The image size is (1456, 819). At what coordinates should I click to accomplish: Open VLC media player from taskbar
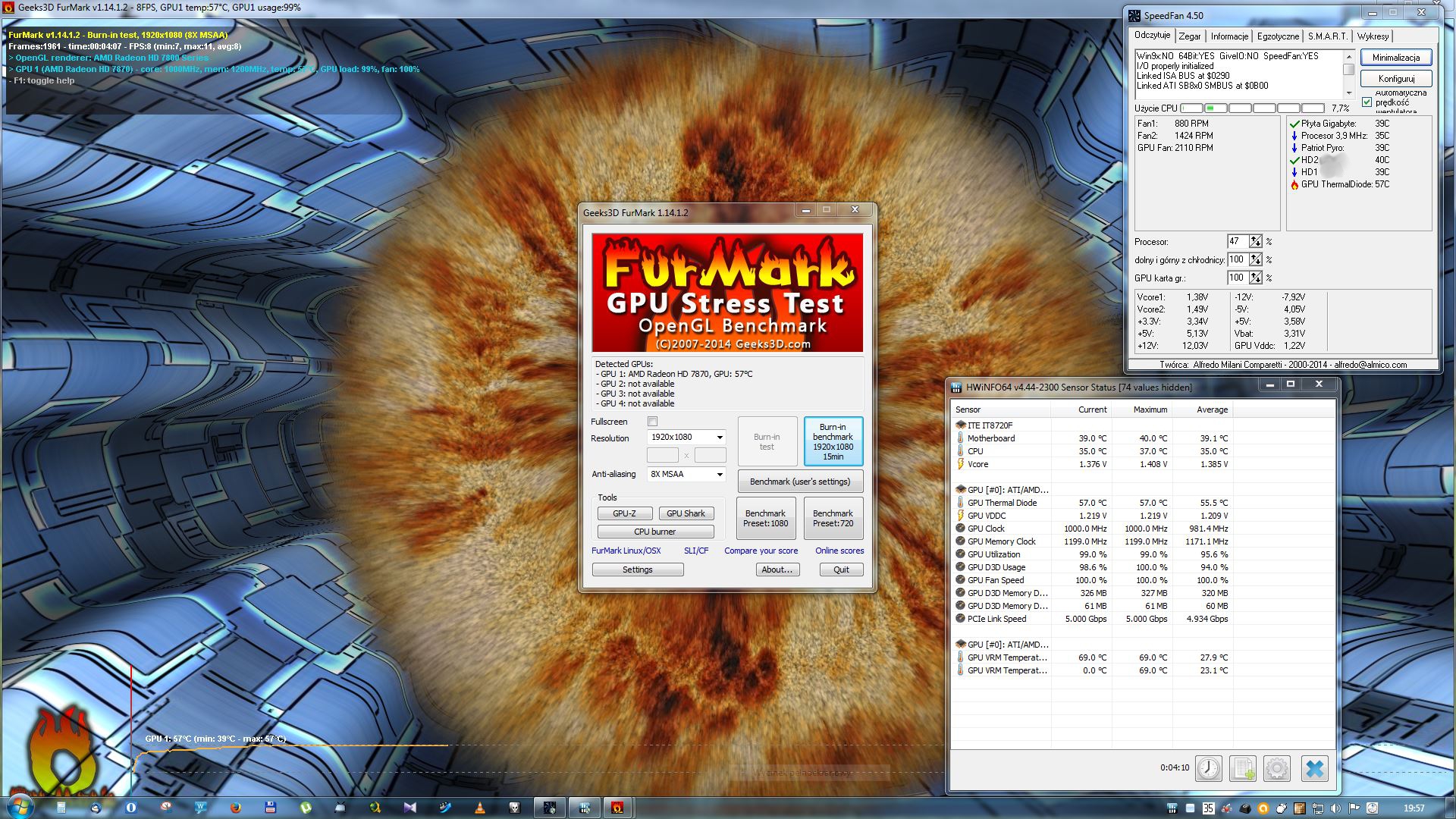click(x=479, y=808)
